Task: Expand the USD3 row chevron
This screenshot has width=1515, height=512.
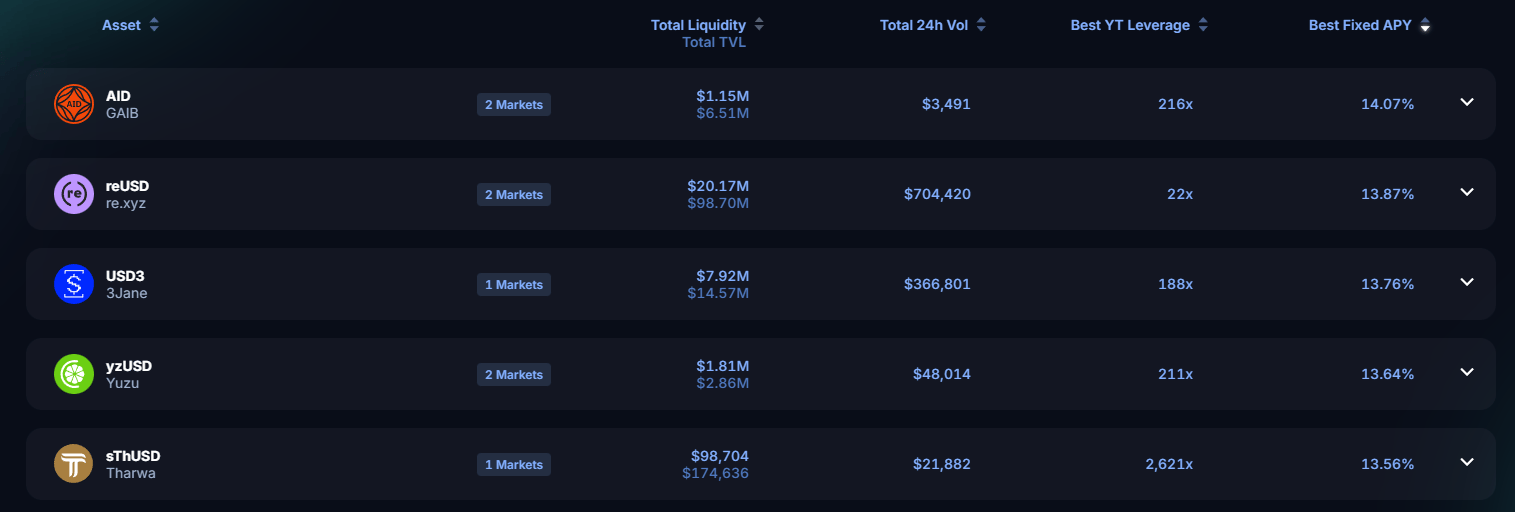Action: click(x=1467, y=282)
